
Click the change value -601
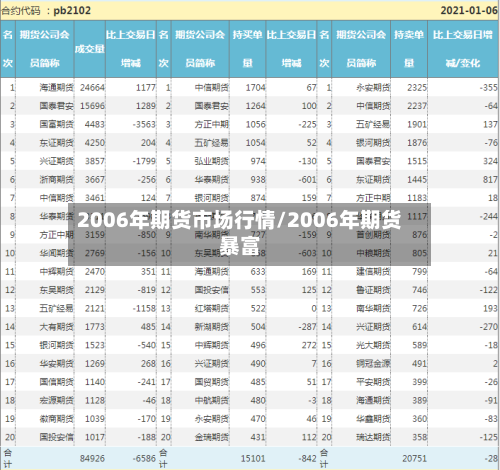pos(307,180)
